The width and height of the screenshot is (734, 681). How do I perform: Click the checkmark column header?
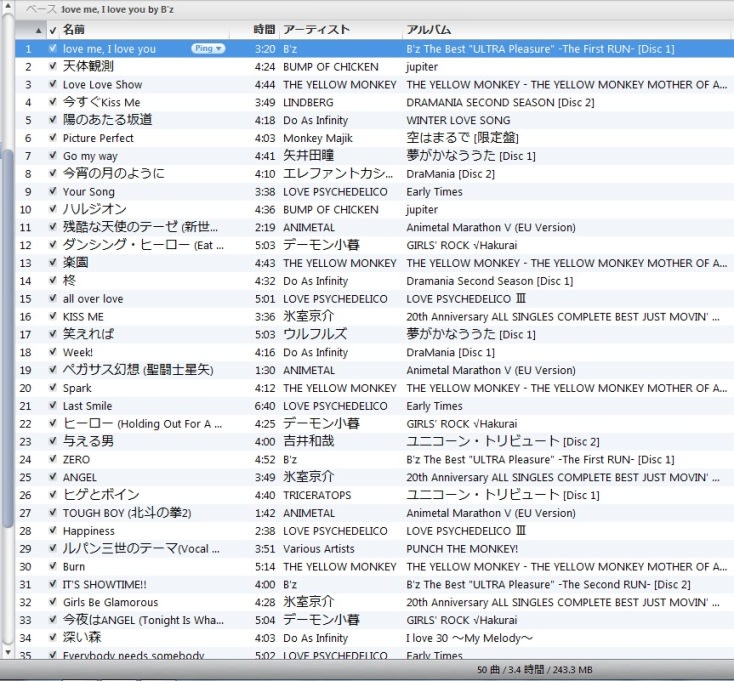tap(53, 30)
